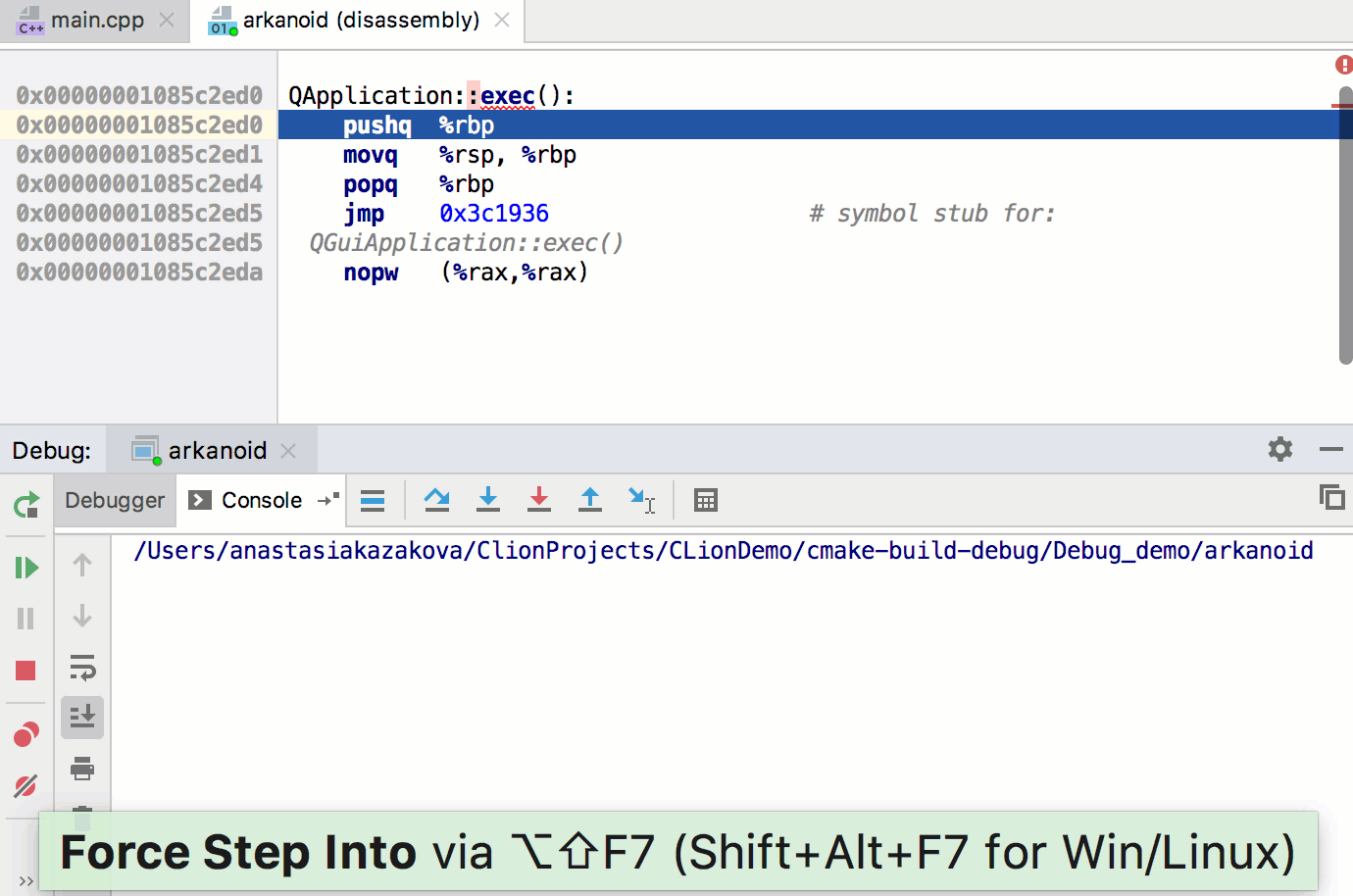Click the movq %rsp, %rbp instruction
This screenshot has width=1353, height=896.
(x=460, y=155)
